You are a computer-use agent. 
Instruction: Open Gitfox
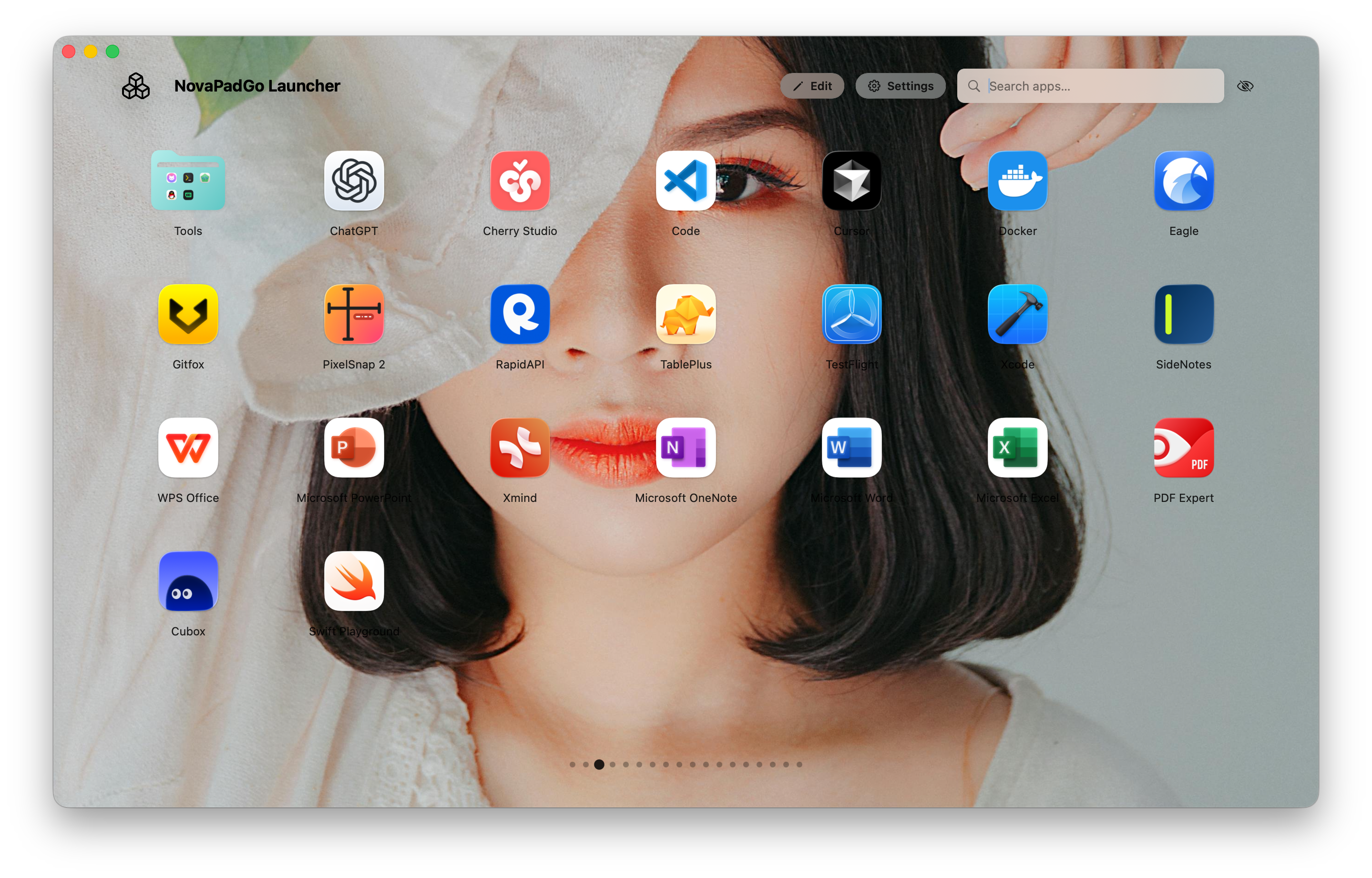188,315
